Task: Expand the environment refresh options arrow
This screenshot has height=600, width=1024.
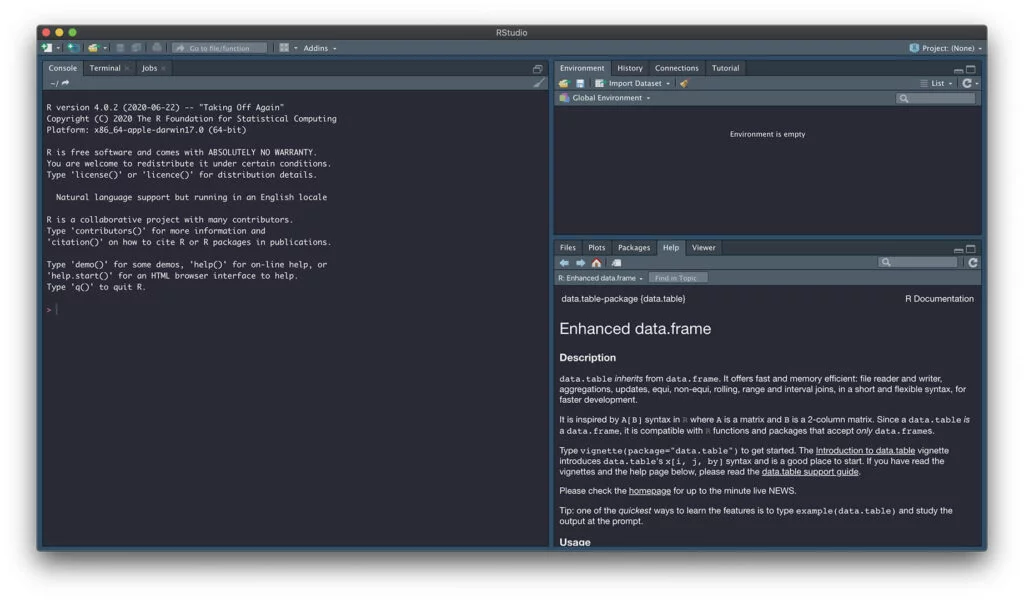Action: coord(977,84)
